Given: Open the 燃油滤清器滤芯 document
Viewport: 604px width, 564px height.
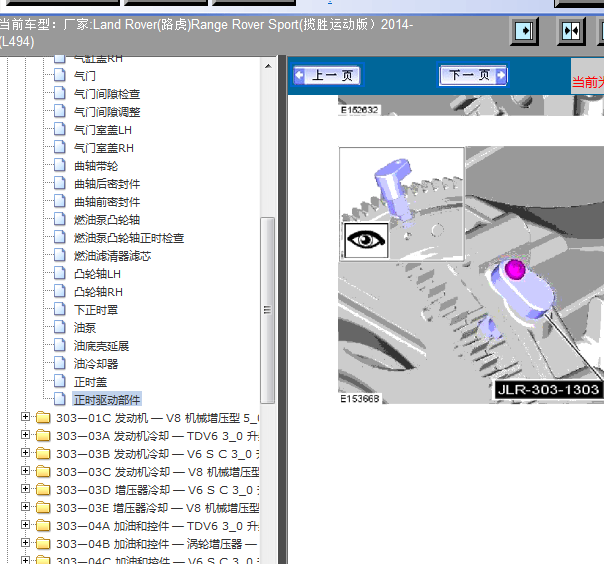Looking at the screenshot, I should (x=112, y=256).
